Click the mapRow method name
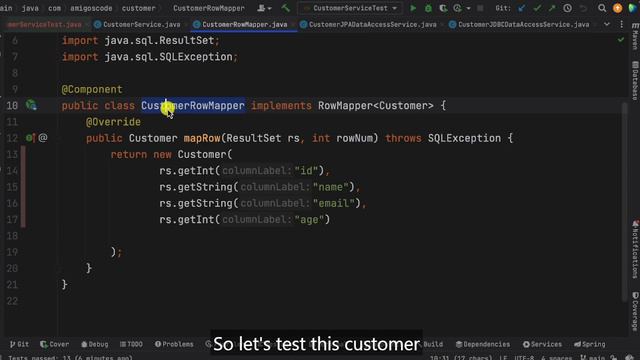 coord(202,138)
